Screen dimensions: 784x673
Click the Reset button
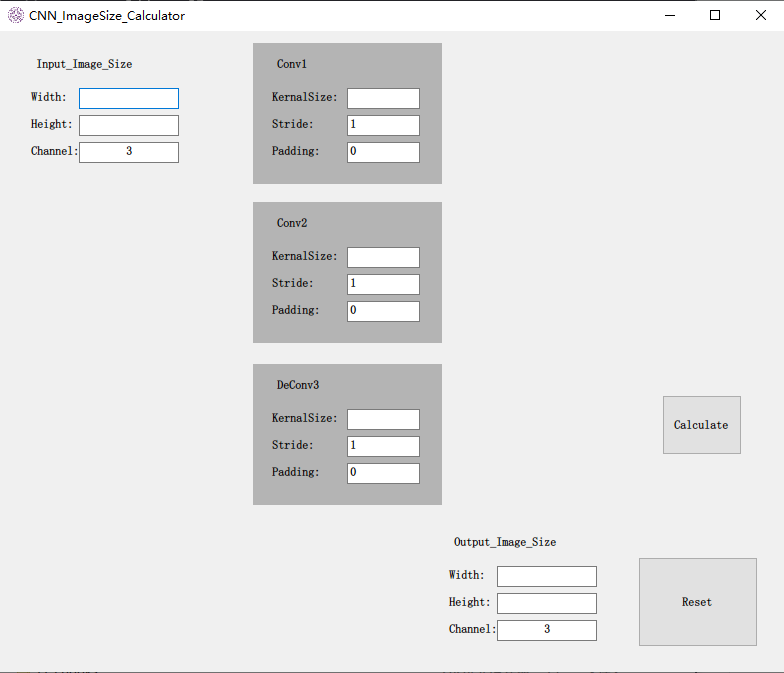point(698,602)
